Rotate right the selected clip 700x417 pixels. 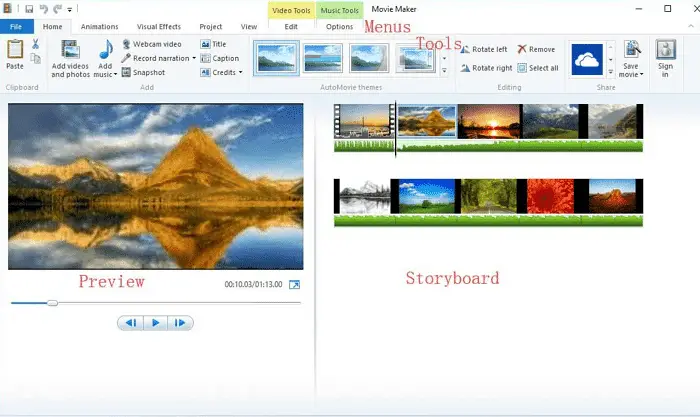pyautogui.click(x=486, y=68)
